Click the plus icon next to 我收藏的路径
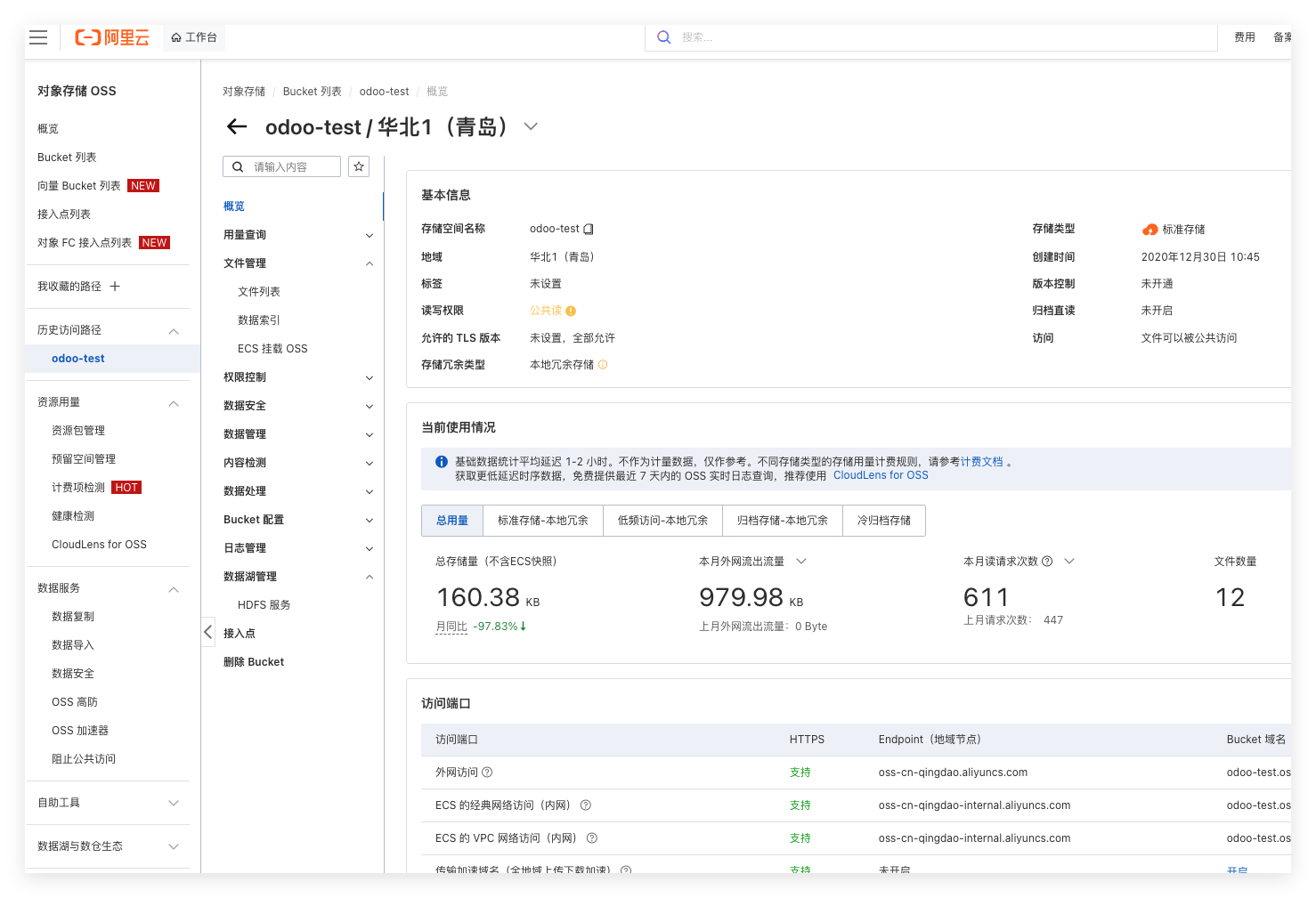Screen dimensions: 1316x898 115,287
